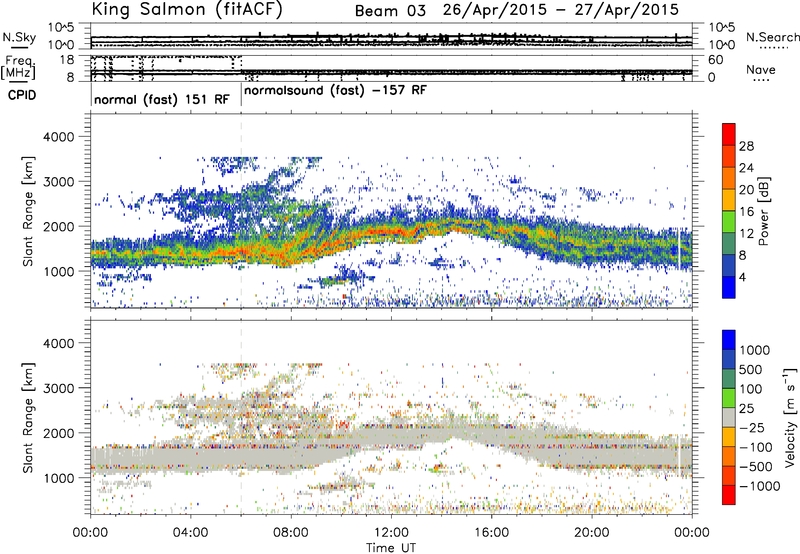This screenshot has width=800, height=554.
Task: Click the N.Search legend label
Action: (772, 37)
